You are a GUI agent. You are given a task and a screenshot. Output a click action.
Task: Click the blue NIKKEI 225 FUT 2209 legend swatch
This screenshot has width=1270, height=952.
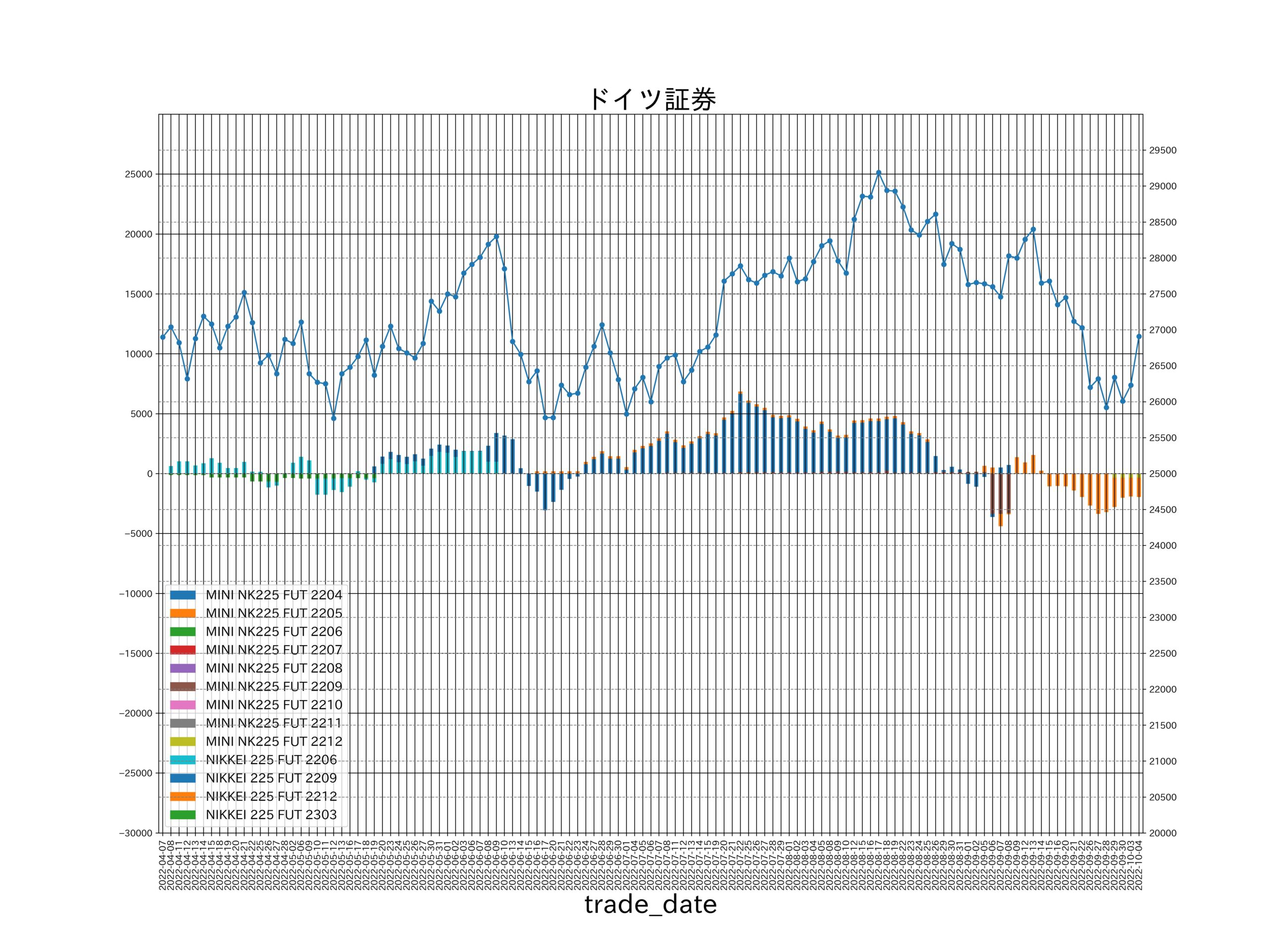coord(183,778)
